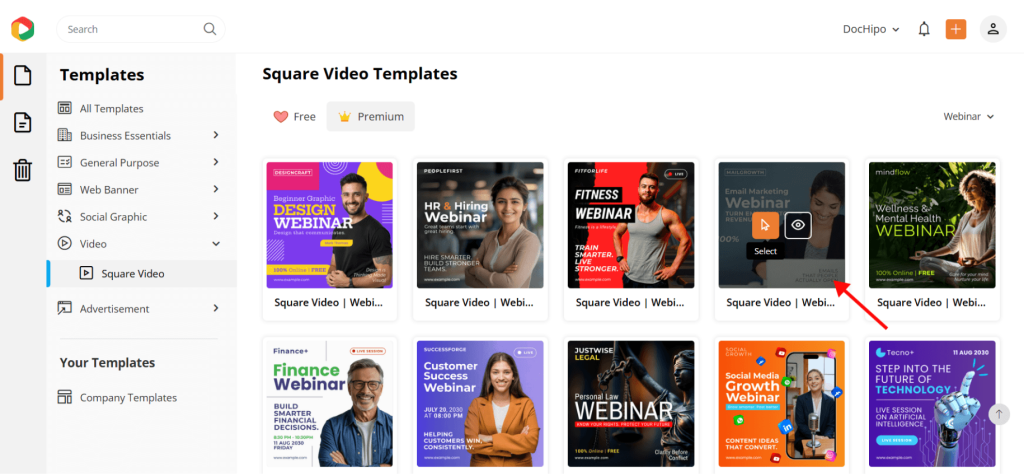Image resolution: width=1024 pixels, height=476 pixels.
Task: Switch to the Free templates tab
Action: click(x=294, y=117)
